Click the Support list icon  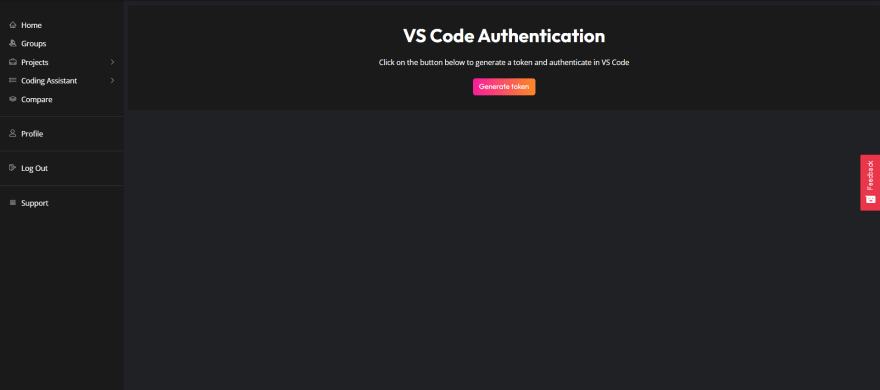pyautogui.click(x=13, y=203)
